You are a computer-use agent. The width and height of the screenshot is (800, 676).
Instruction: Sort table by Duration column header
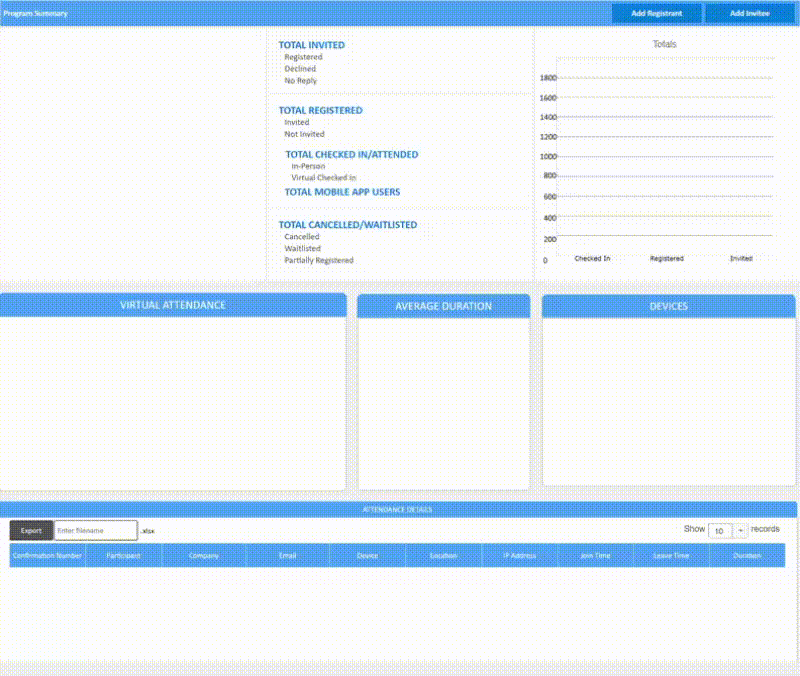click(x=747, y=555)
